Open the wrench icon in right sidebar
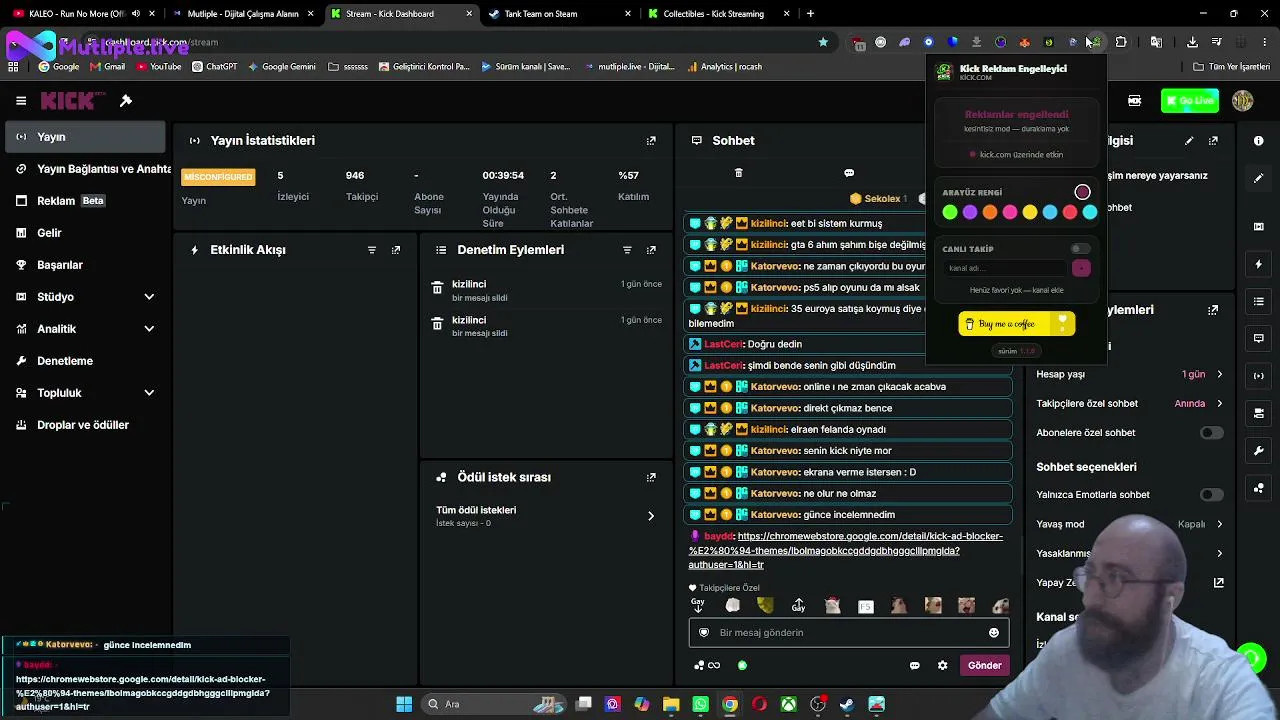Viewport: 1280px width, 720px height. pyautogui.click(x=1259, y=451)
